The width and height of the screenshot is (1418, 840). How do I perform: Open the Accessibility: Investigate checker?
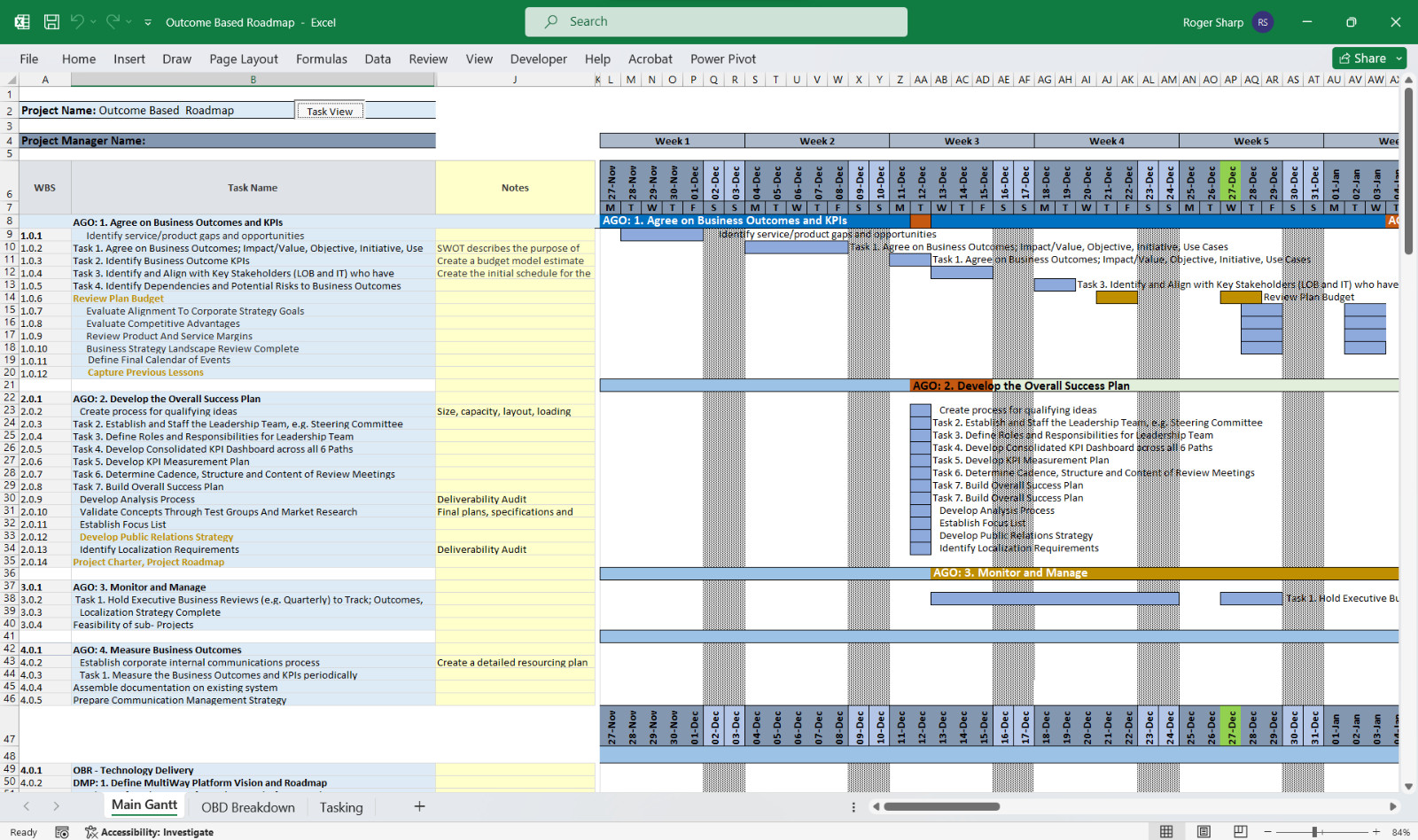coord(149,832)
